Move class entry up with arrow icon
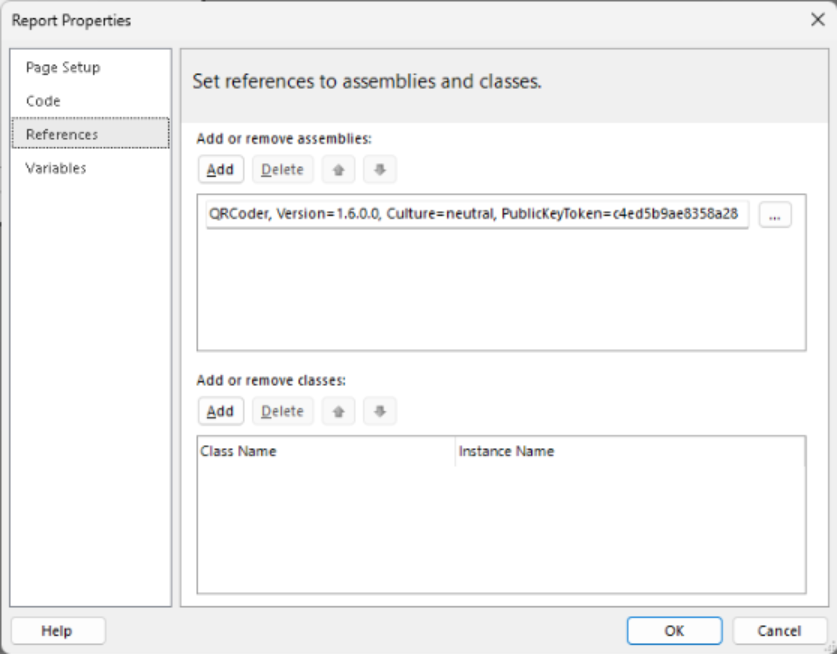 point(338,411)
